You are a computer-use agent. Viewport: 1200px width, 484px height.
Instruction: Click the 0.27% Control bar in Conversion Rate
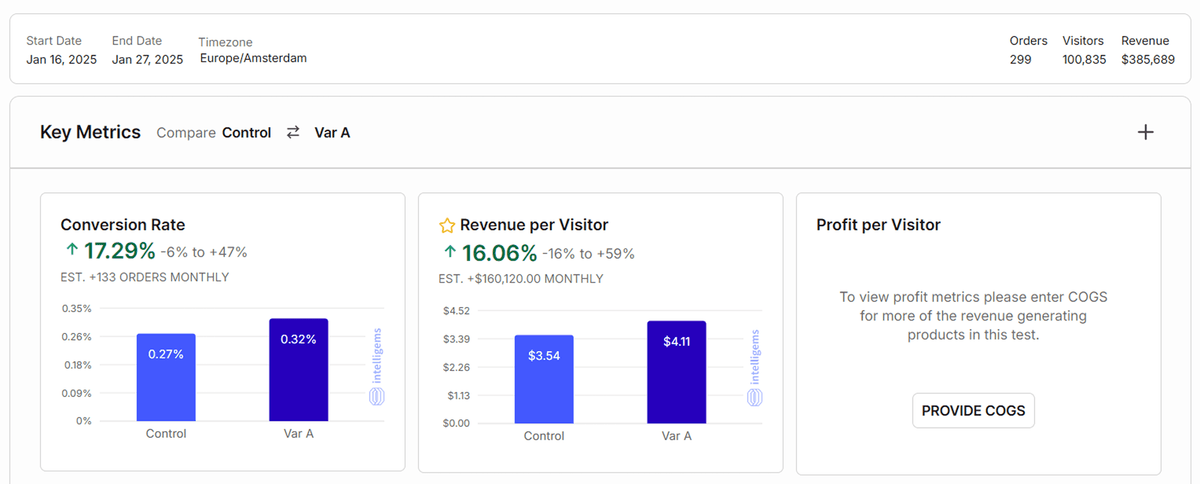tap(166, 377)
